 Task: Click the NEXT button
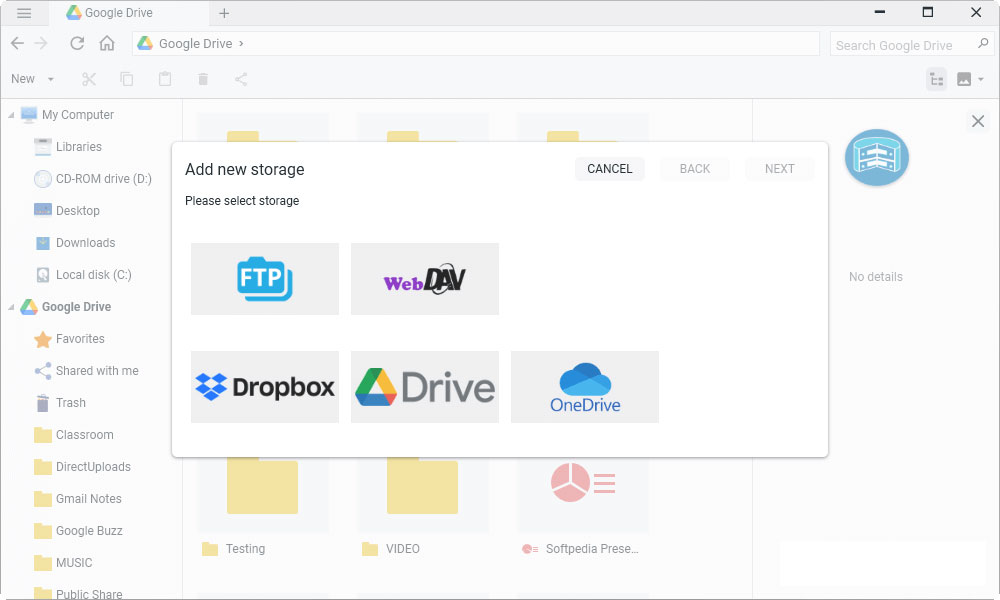coord(779,169)
